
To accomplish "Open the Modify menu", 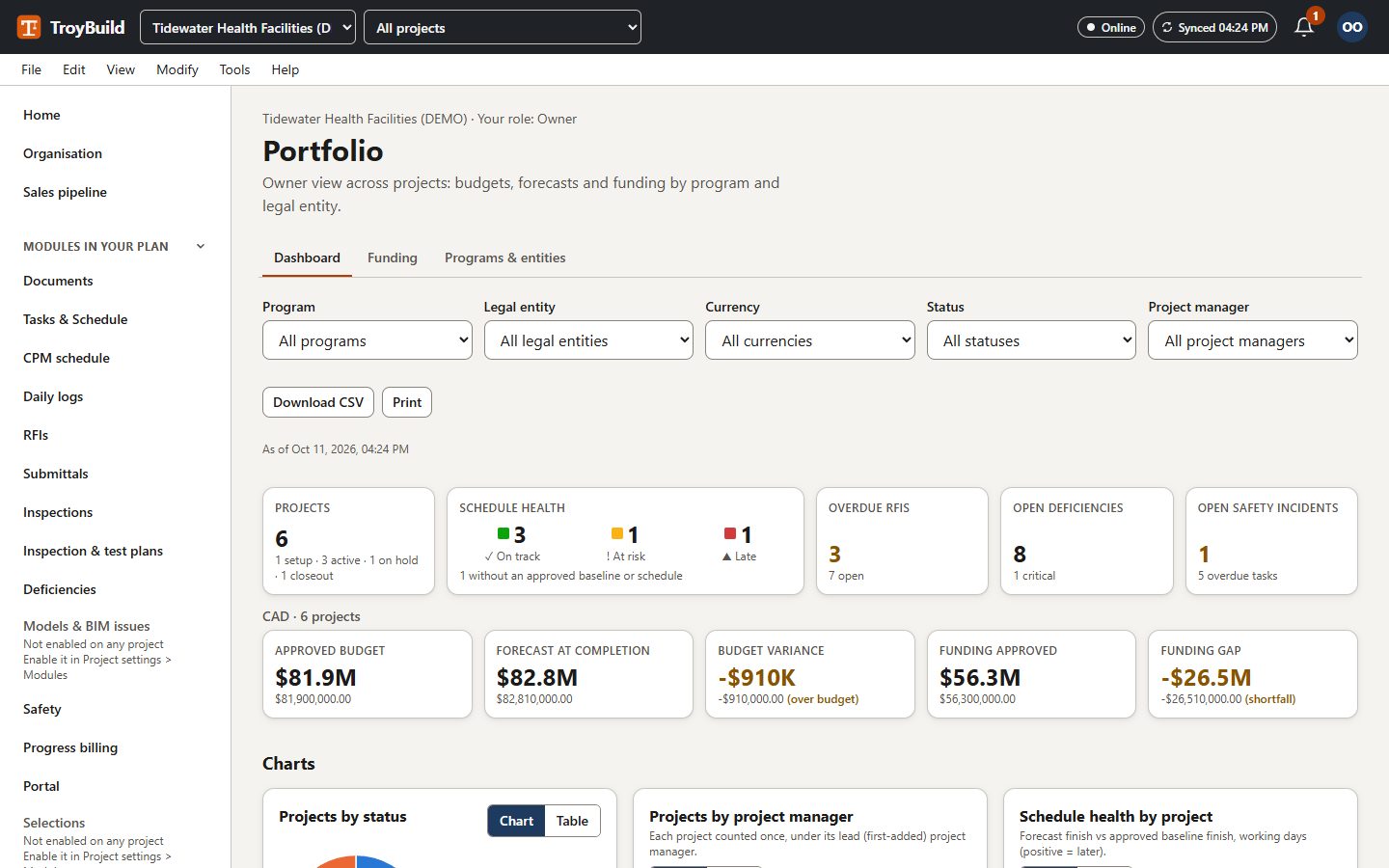I will pos(177,69).
